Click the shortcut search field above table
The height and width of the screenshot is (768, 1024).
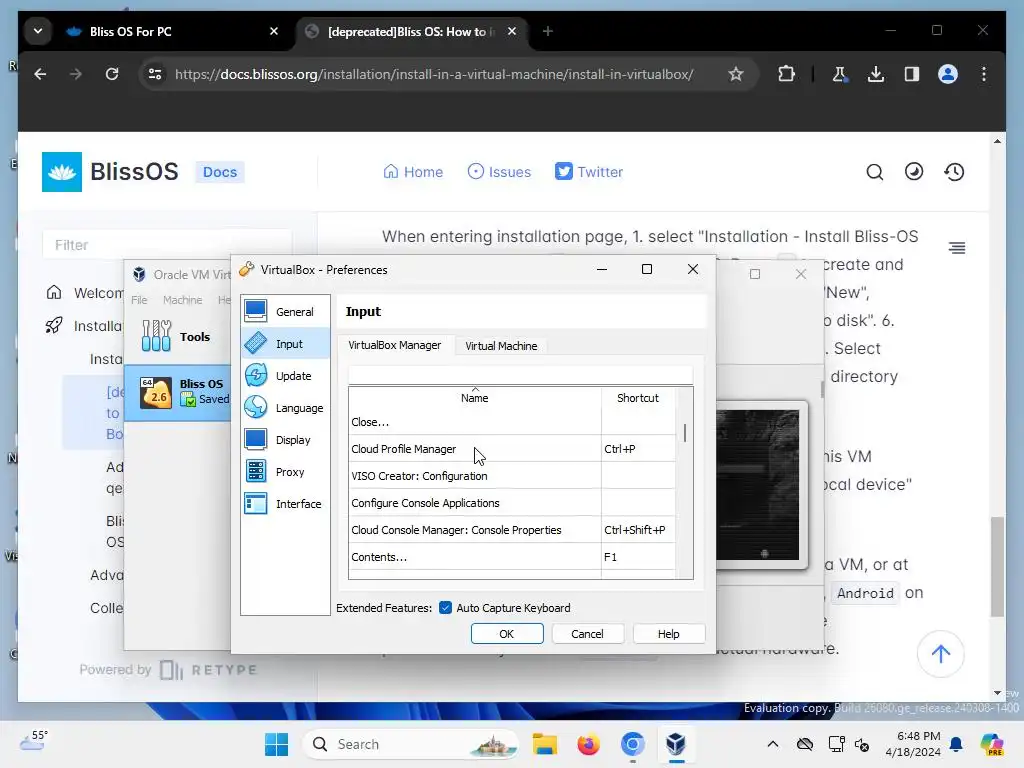[x=520, y=375]
